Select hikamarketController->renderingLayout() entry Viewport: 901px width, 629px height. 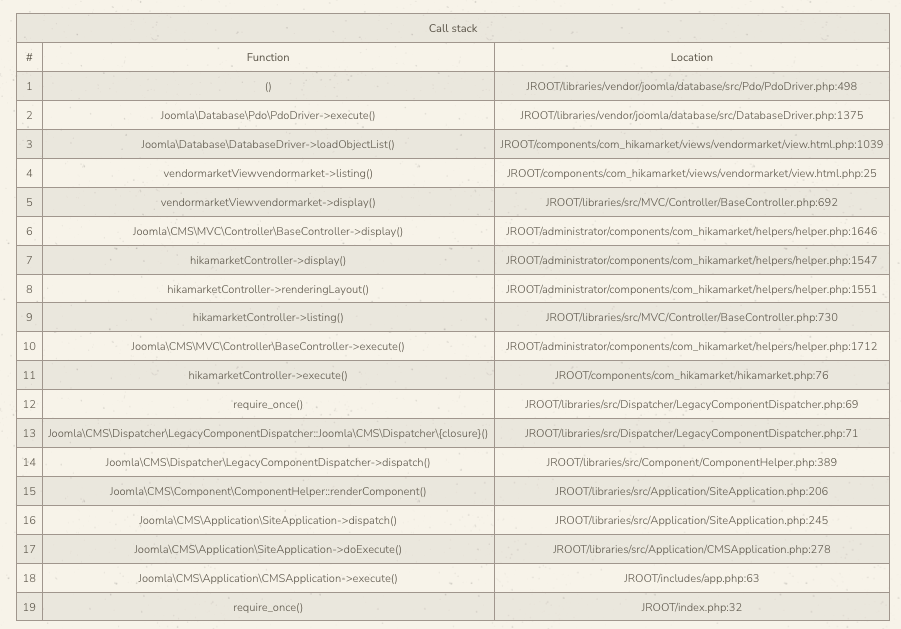point(268,289)
